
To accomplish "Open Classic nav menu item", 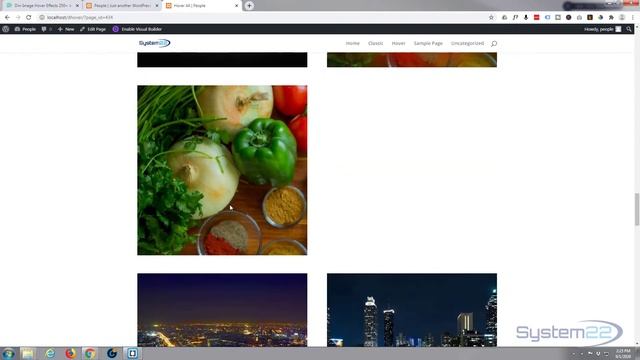I will pos(376,43).
